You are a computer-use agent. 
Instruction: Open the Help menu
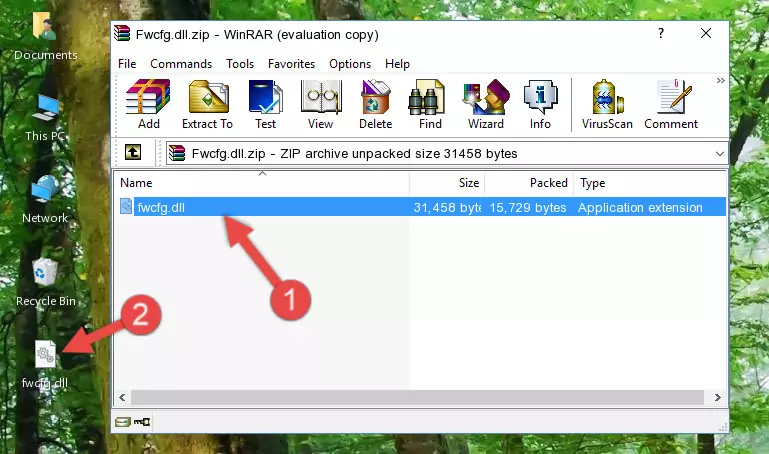coord(397,64)
